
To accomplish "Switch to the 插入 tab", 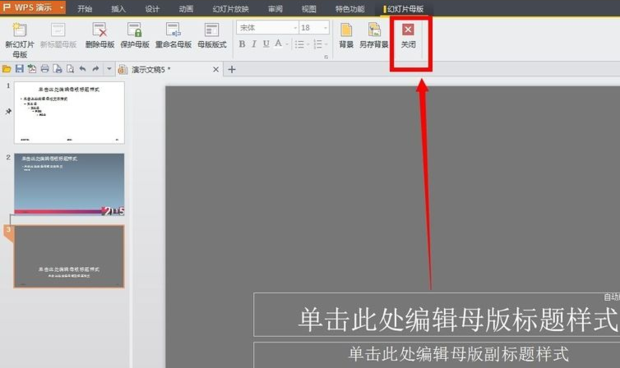I will click(x=118, y=9).
